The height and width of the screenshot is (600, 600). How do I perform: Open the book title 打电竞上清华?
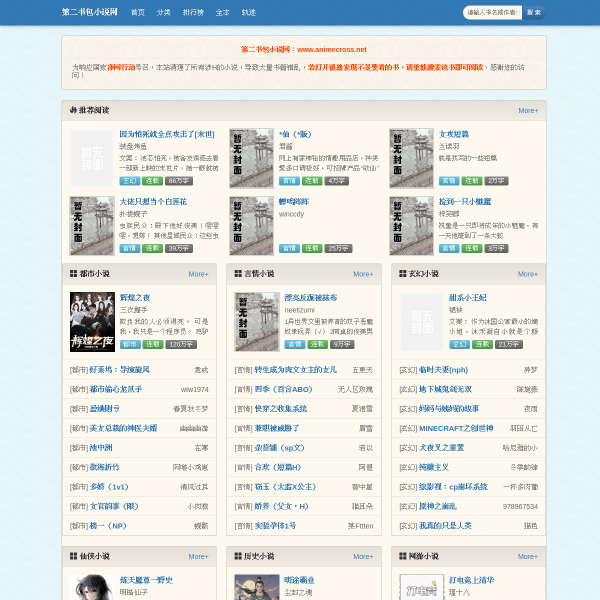coord(471,580)
